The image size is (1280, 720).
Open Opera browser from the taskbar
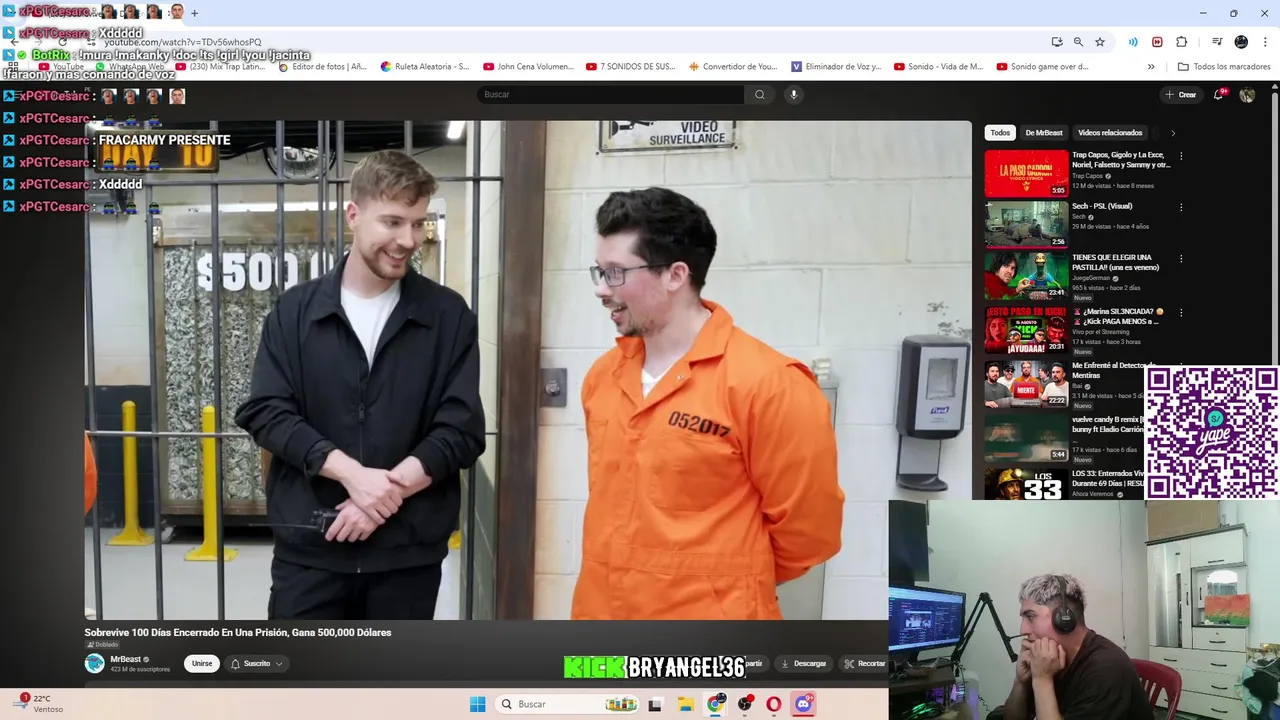click(774, 704)
